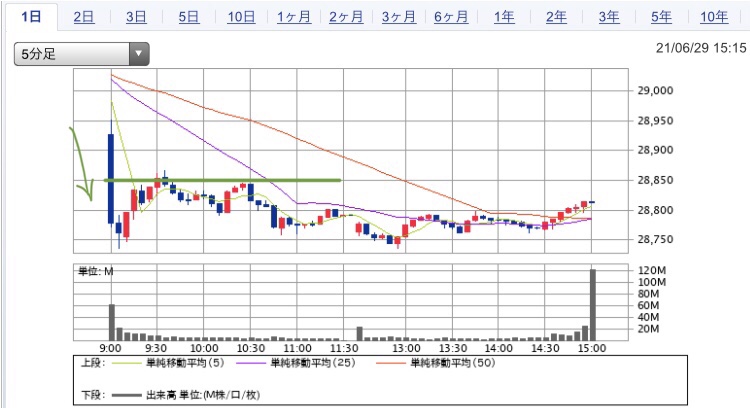Image resolution: width=750 pixels, height=408 pixels.
Task: Show the 2年 chart range
Action: (x=556, y=17)
